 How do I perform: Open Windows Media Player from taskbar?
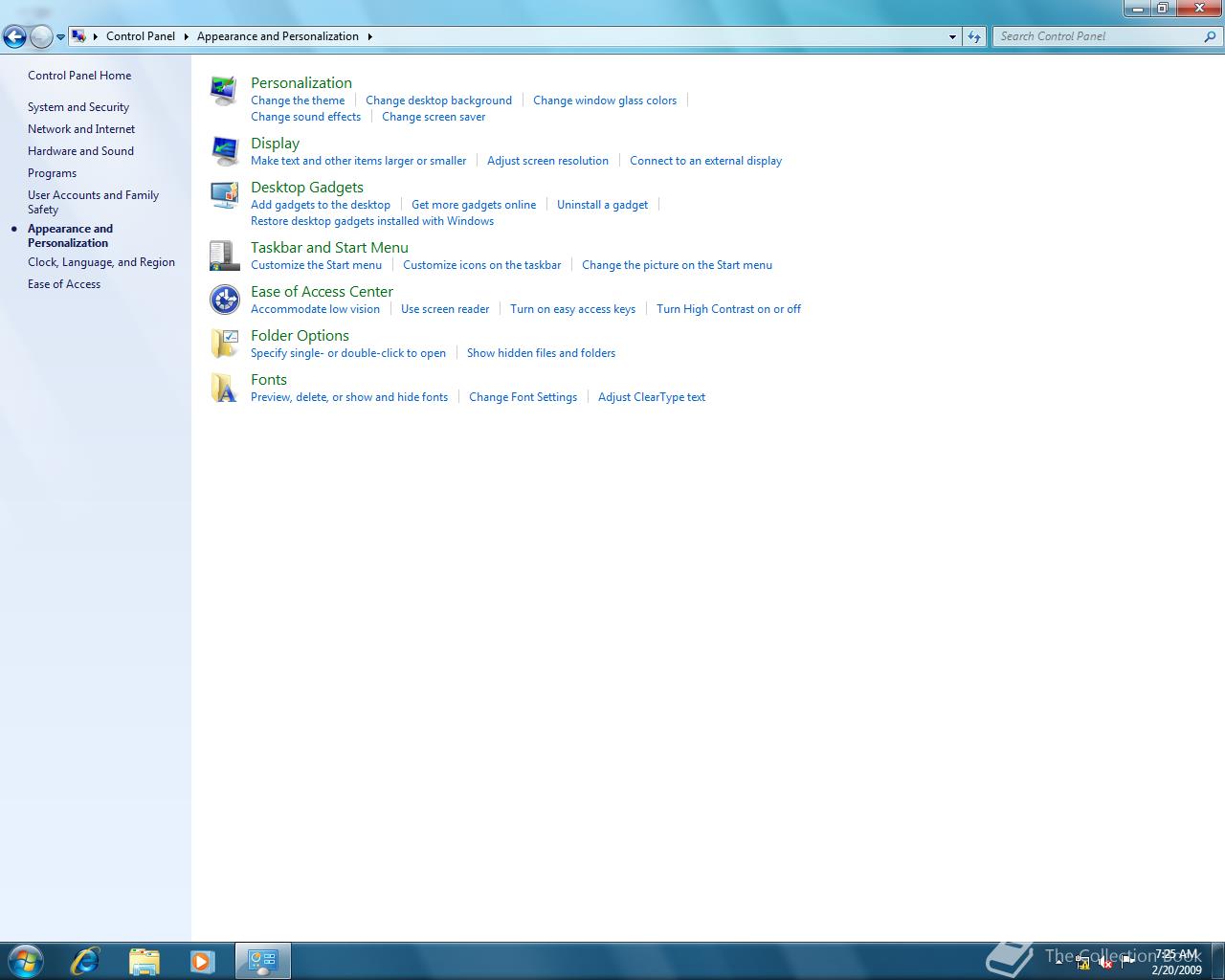(202, 961)
